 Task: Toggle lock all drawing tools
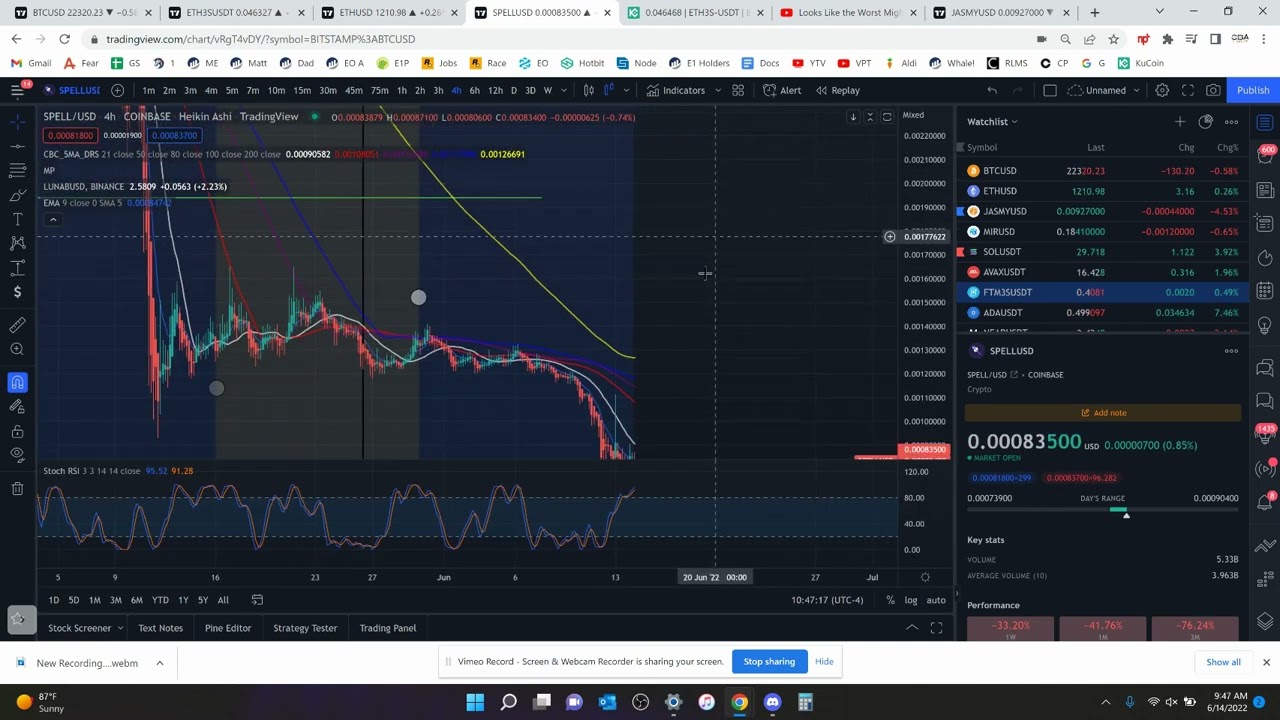(17, 431)
